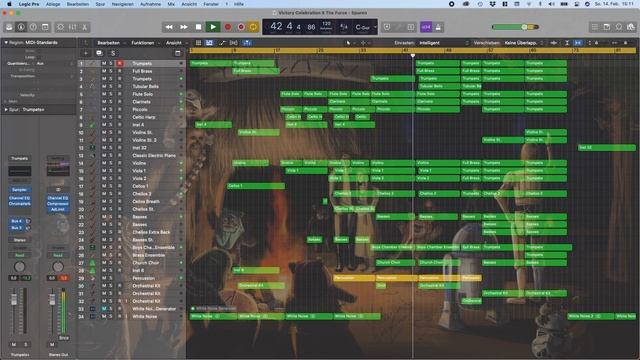Toggle the yellow Cycle button
The width and height of the screenshot is (640, 360).
click(253, 27)
